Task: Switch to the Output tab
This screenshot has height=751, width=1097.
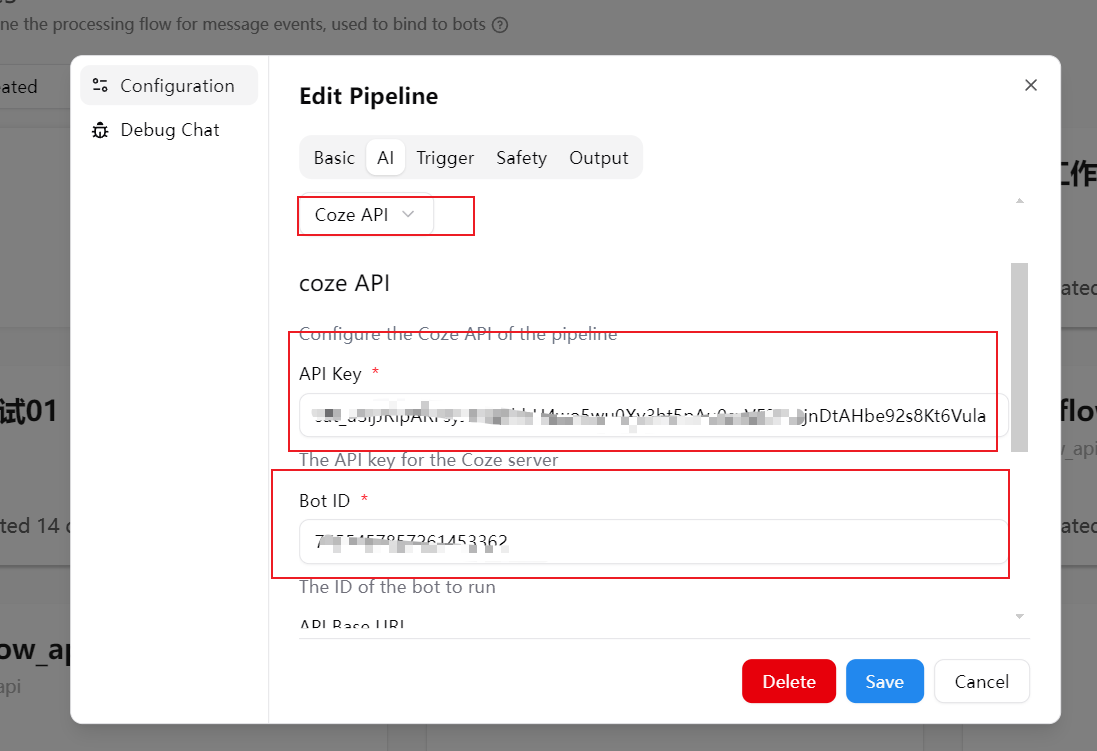Action: [x=598, y=158]
